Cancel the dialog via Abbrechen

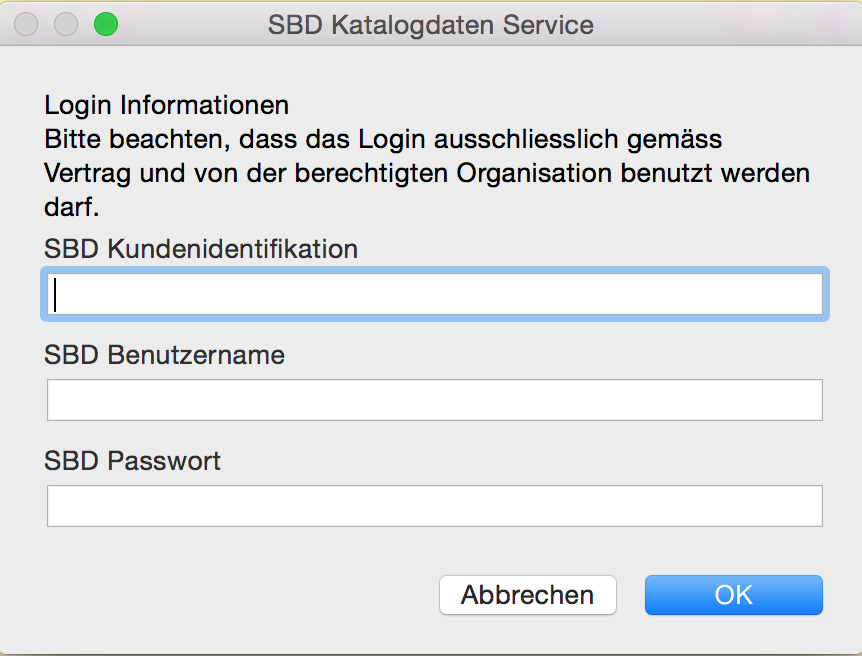527,595
